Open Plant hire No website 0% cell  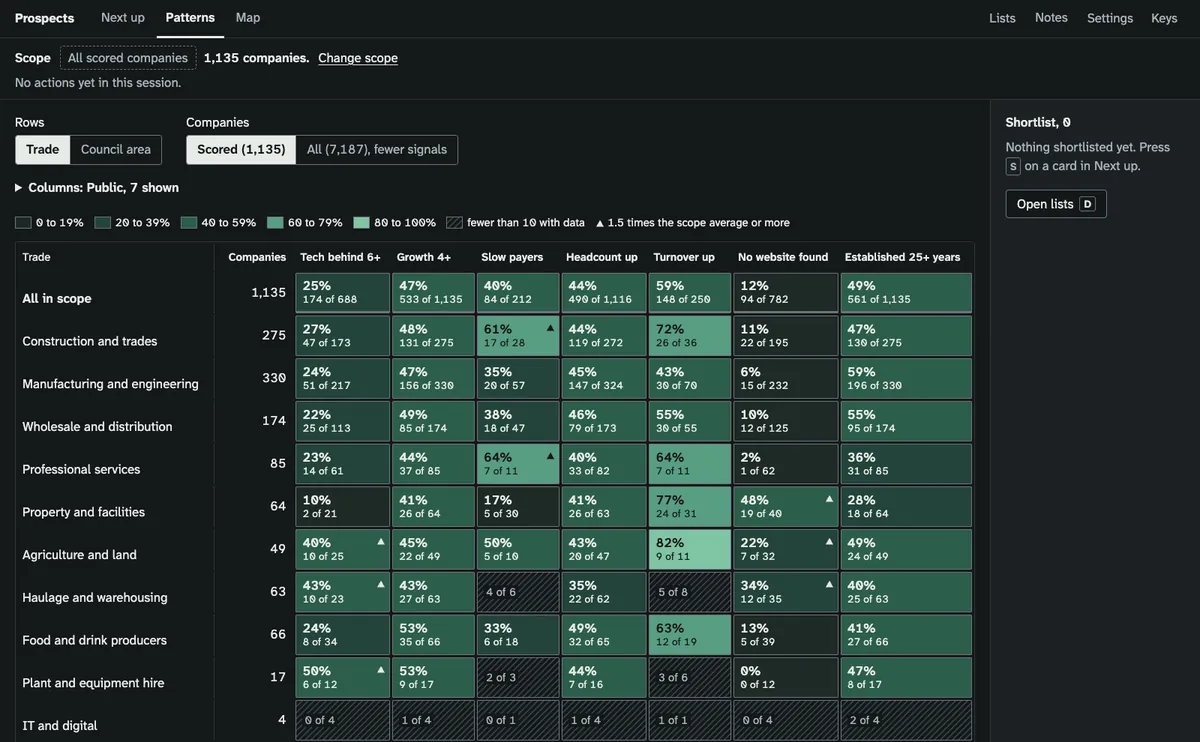(x=786, y=677)
